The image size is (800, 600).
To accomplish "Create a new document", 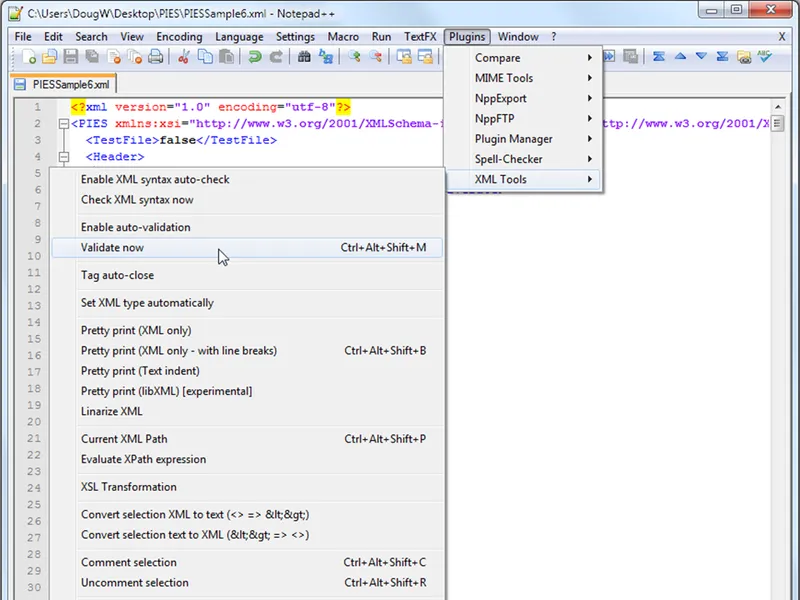I will [27, 58].
